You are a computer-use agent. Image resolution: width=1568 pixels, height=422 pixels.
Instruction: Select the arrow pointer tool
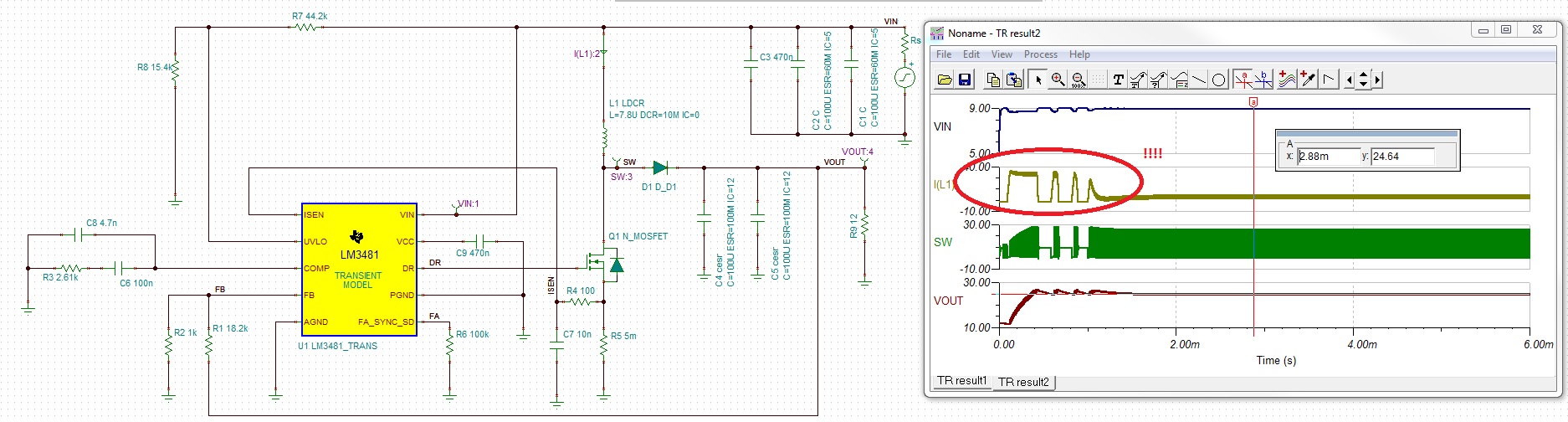point(1038,80)
